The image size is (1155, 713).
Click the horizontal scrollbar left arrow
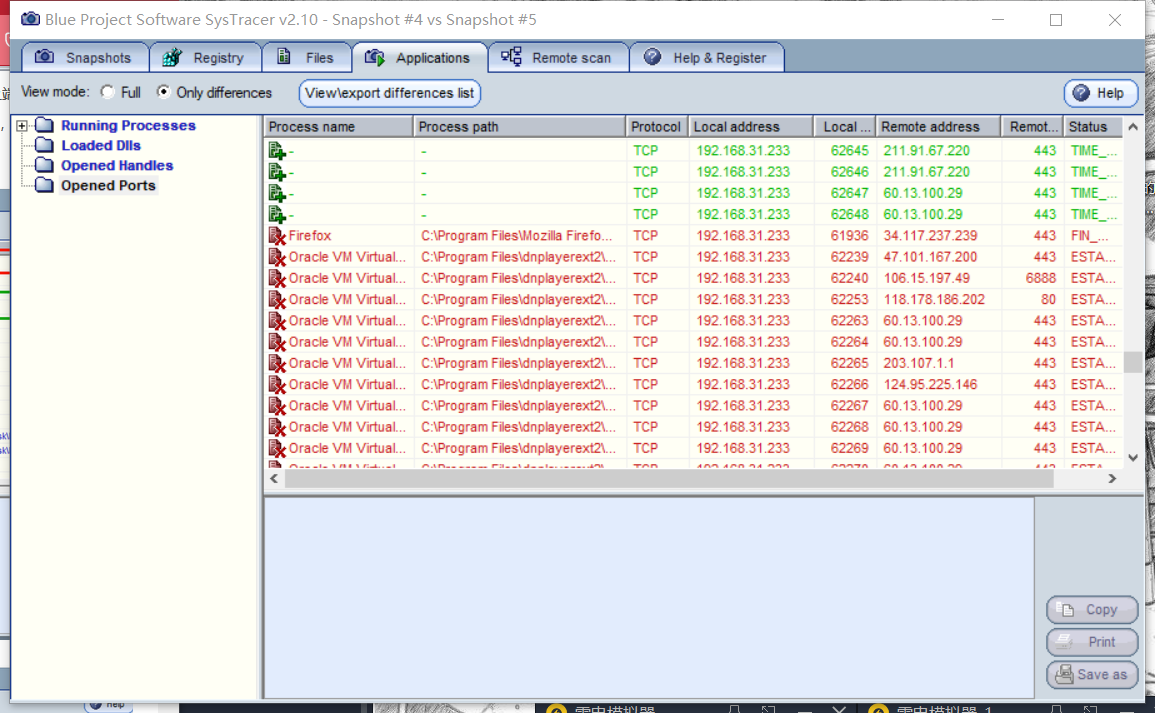274,479
